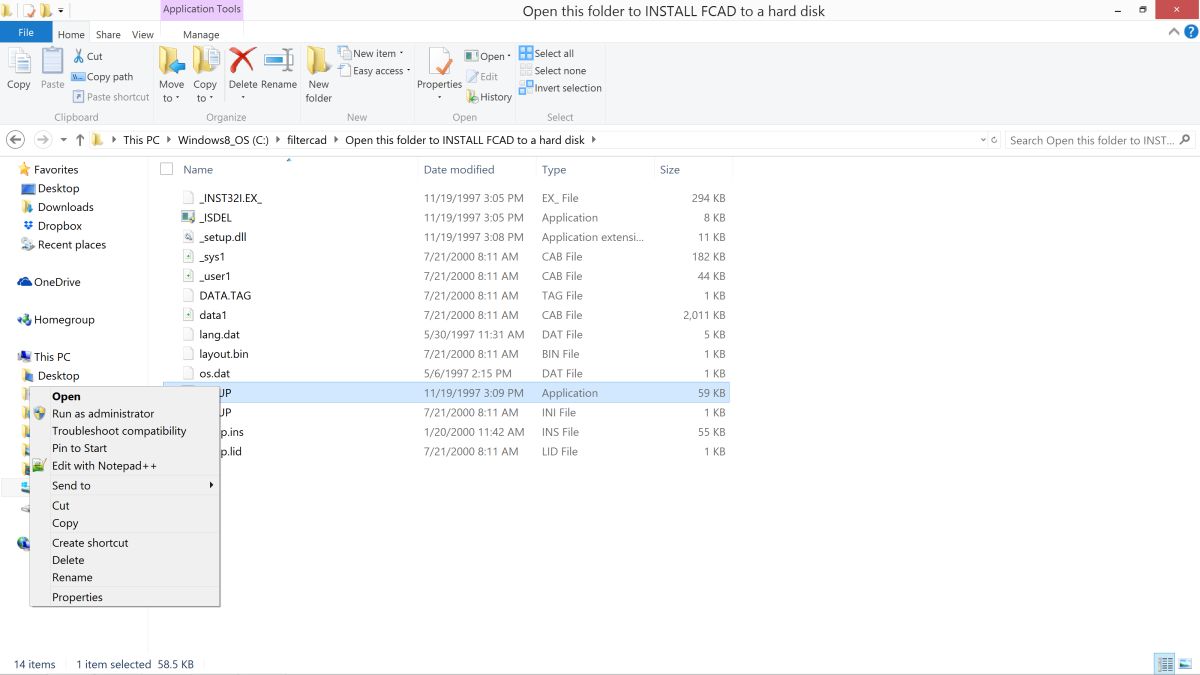Go back with the Back arrow button

(16, 140)
